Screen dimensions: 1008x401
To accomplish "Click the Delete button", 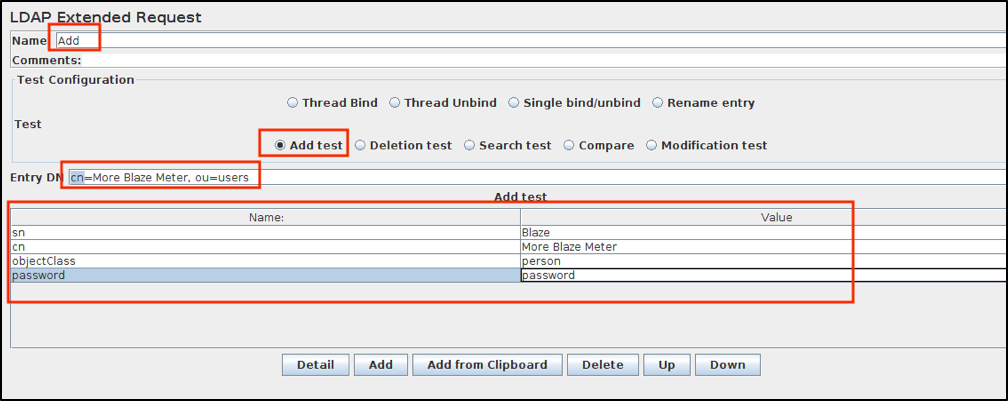I will coord(602,365).
